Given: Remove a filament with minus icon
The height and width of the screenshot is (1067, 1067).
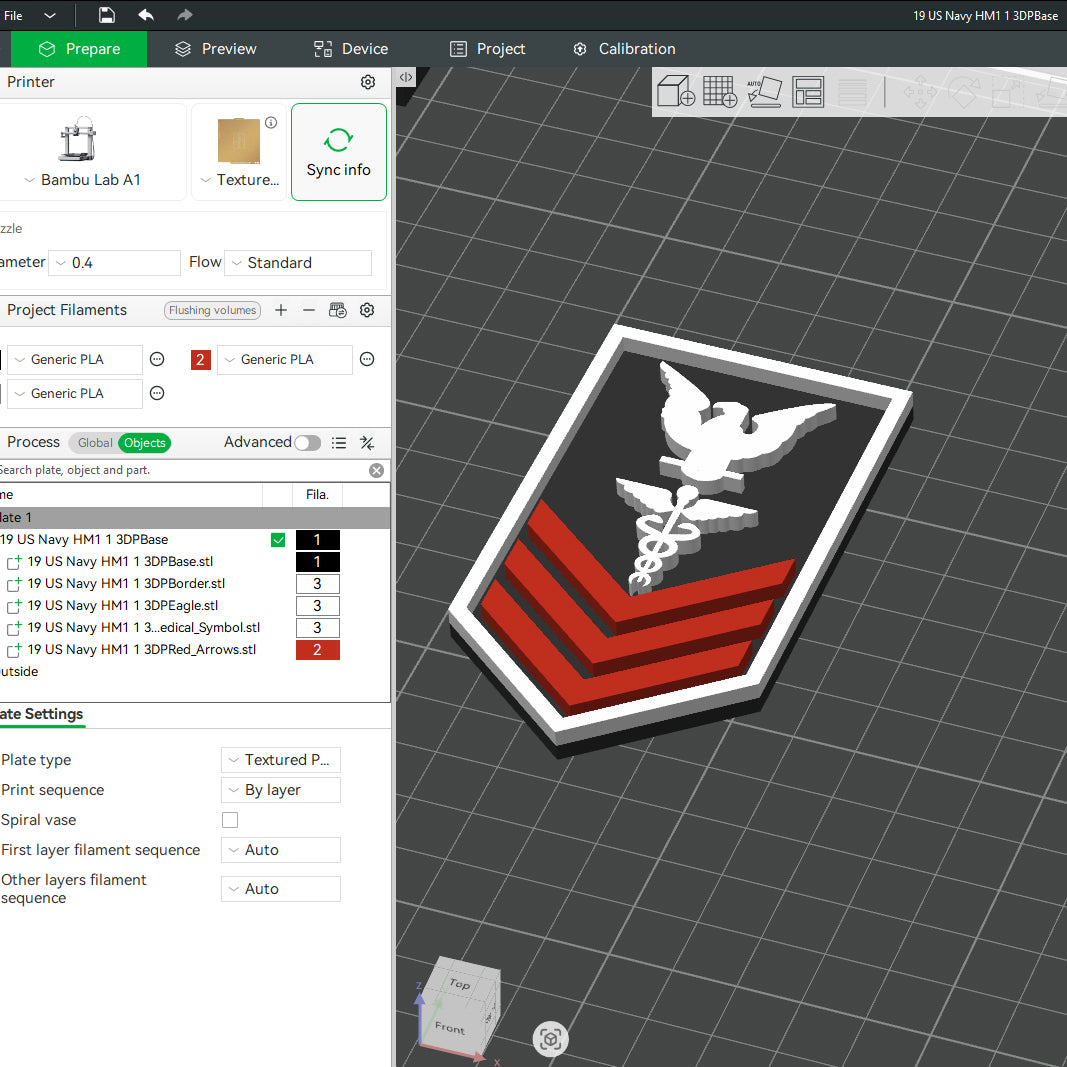Looking at the screenshot, I should [x=309, y=310].
